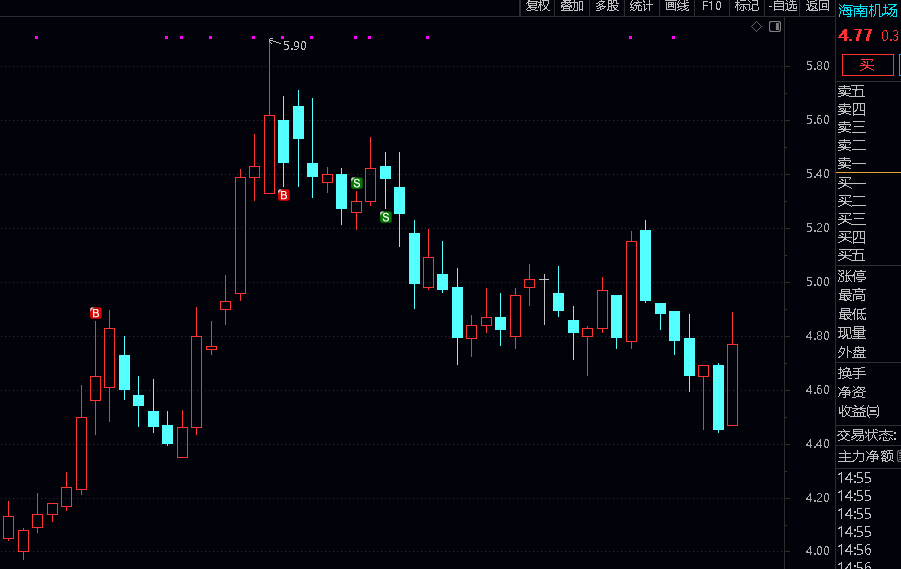Click the 4.20 price axis label

tap(818, 498)
